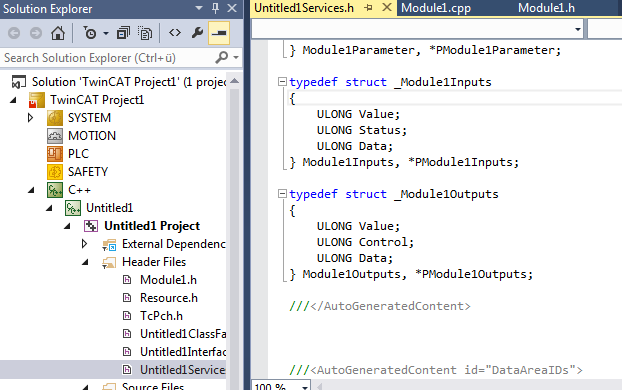Click the magnifier search icon
Screen dimensions: 622x390
[221, 58]
